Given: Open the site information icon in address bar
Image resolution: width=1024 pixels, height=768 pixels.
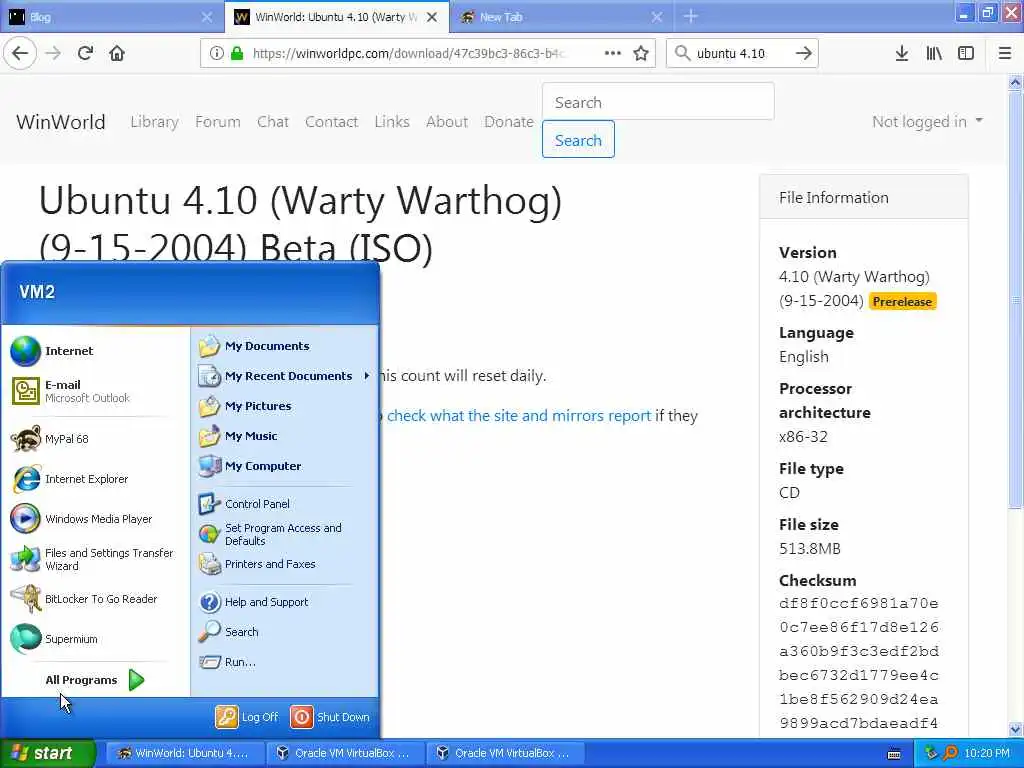Looking at the screenshot, I should click(x=216, y=53).
